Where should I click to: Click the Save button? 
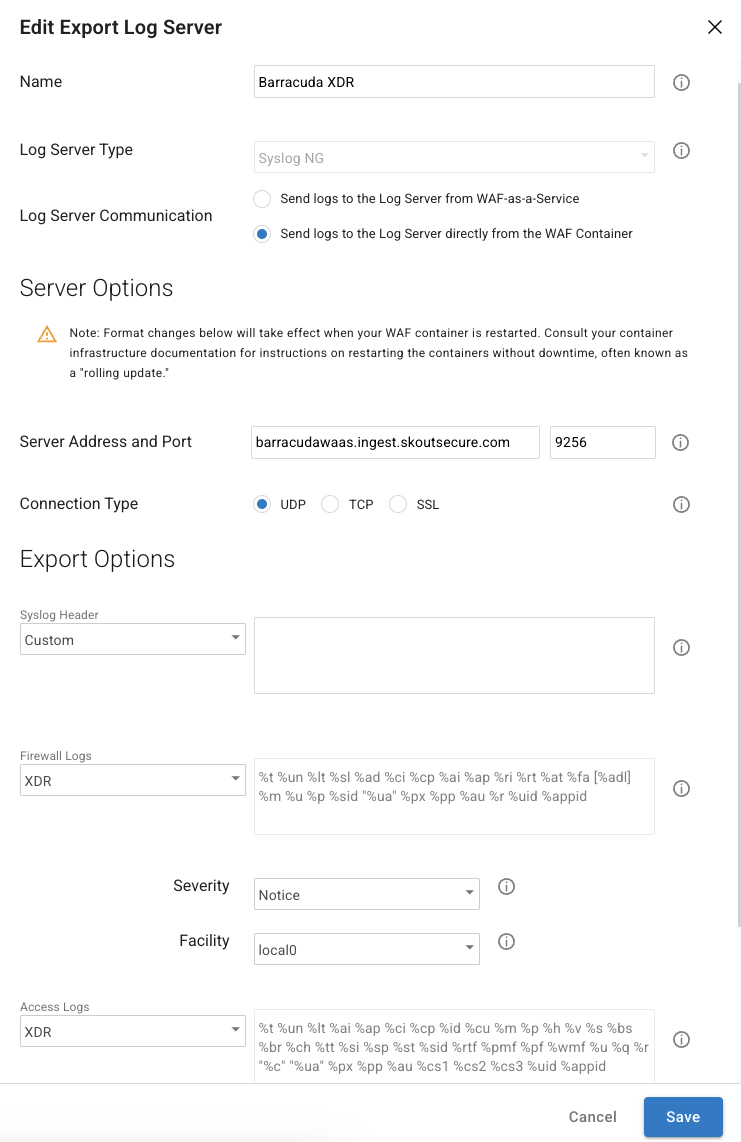683,1117
